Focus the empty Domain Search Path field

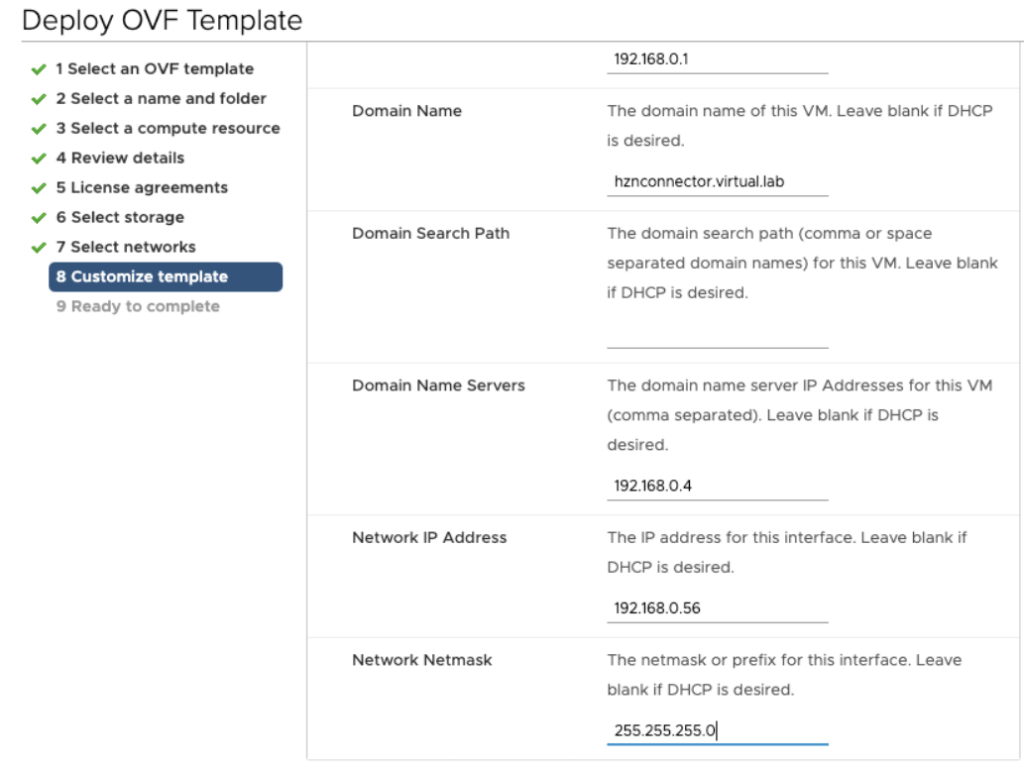click(x=717, y=335)
